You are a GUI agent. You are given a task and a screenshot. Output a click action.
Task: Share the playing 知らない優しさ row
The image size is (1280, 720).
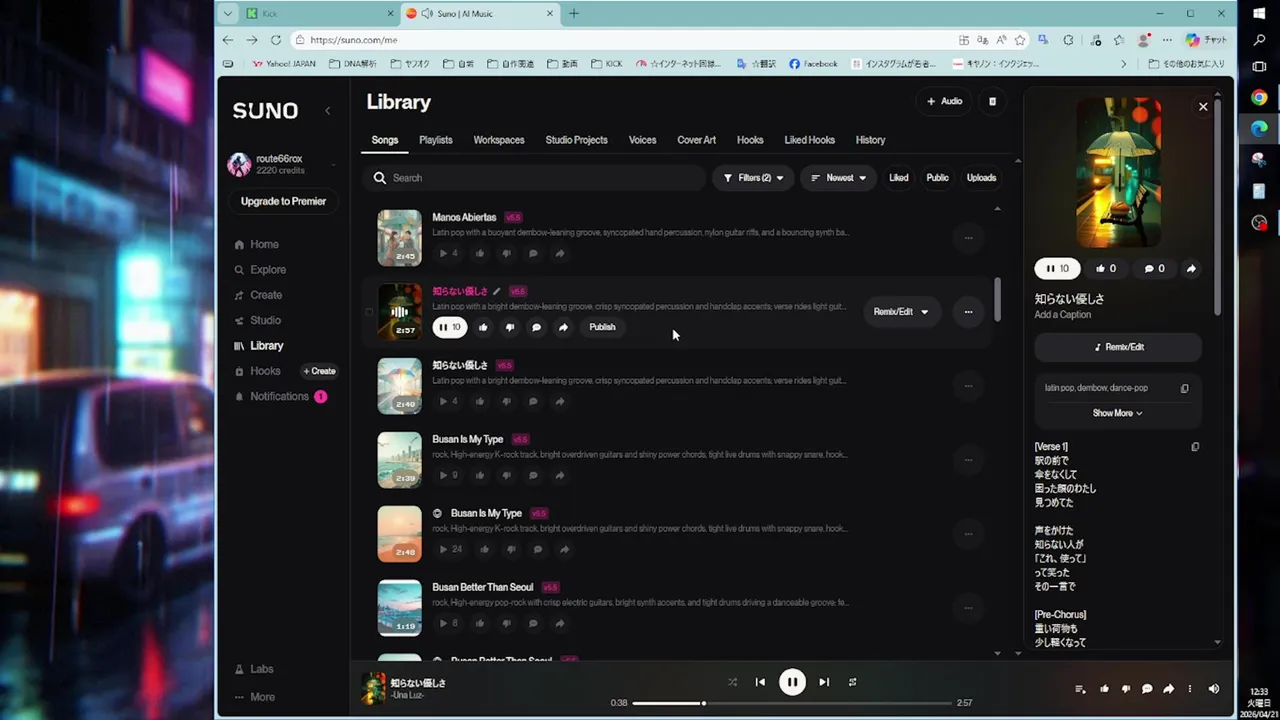(x=563, y=327)
